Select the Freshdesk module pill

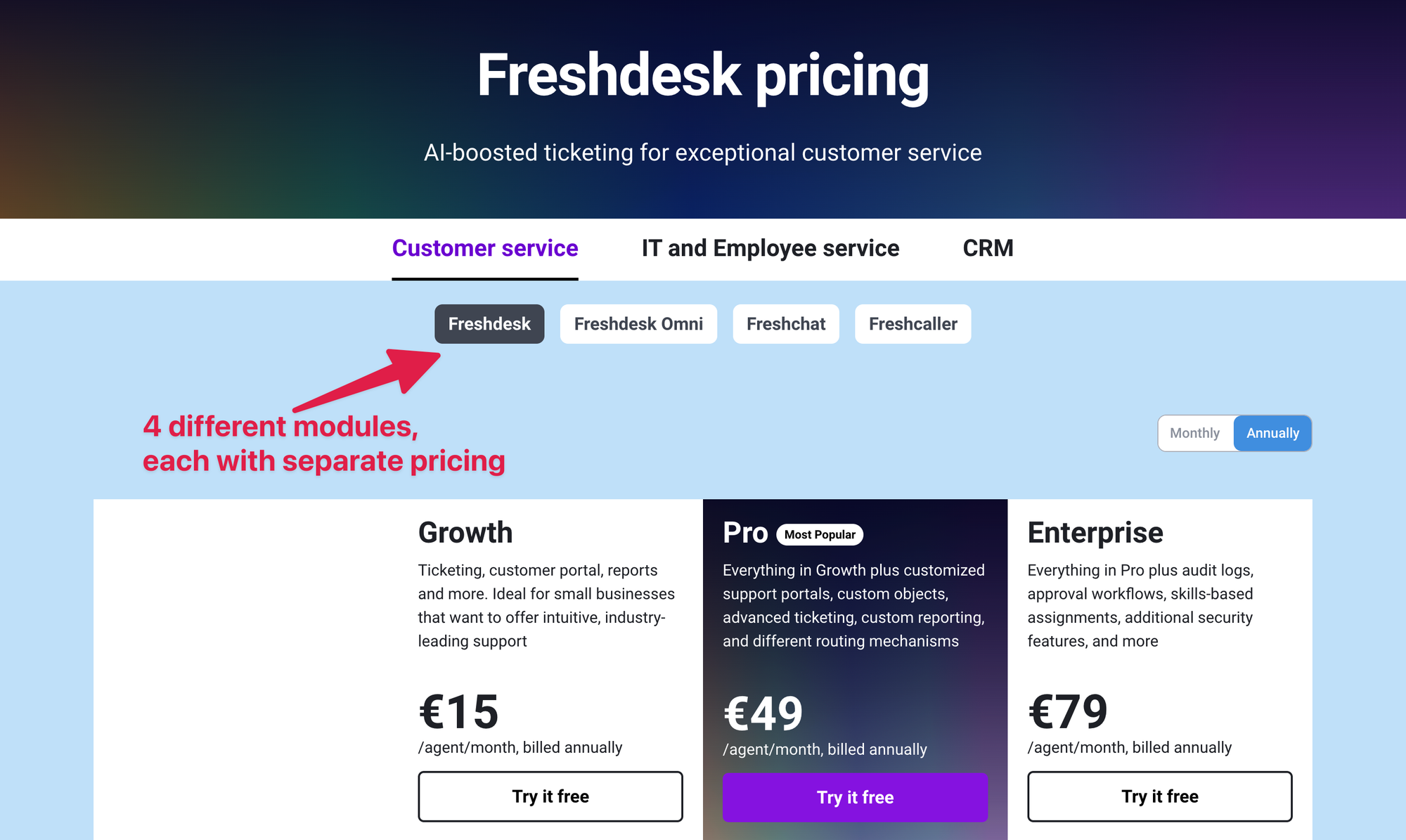click(489, 324)
